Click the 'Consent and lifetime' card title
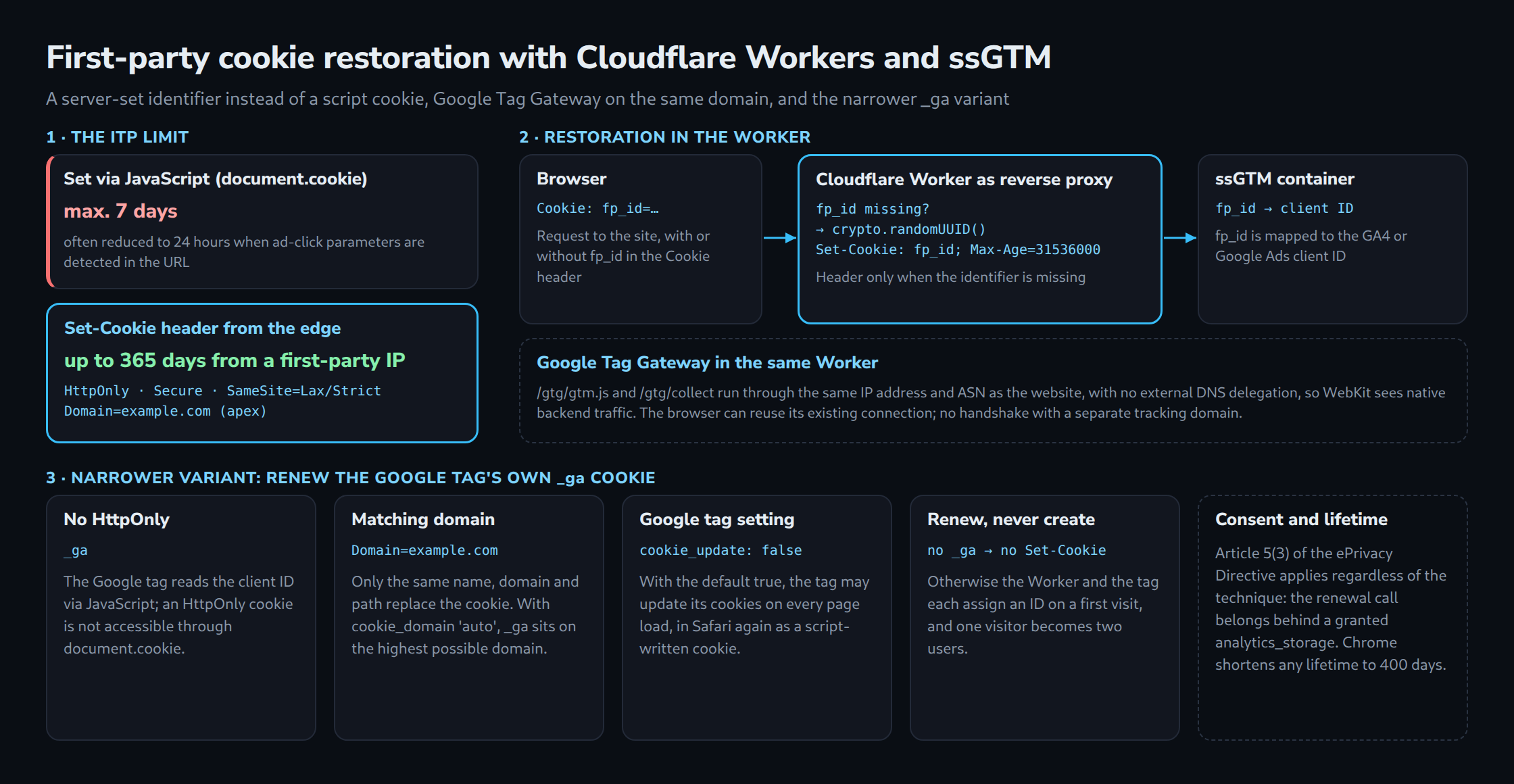The image size is (1514, 784). coord(1301,519)
